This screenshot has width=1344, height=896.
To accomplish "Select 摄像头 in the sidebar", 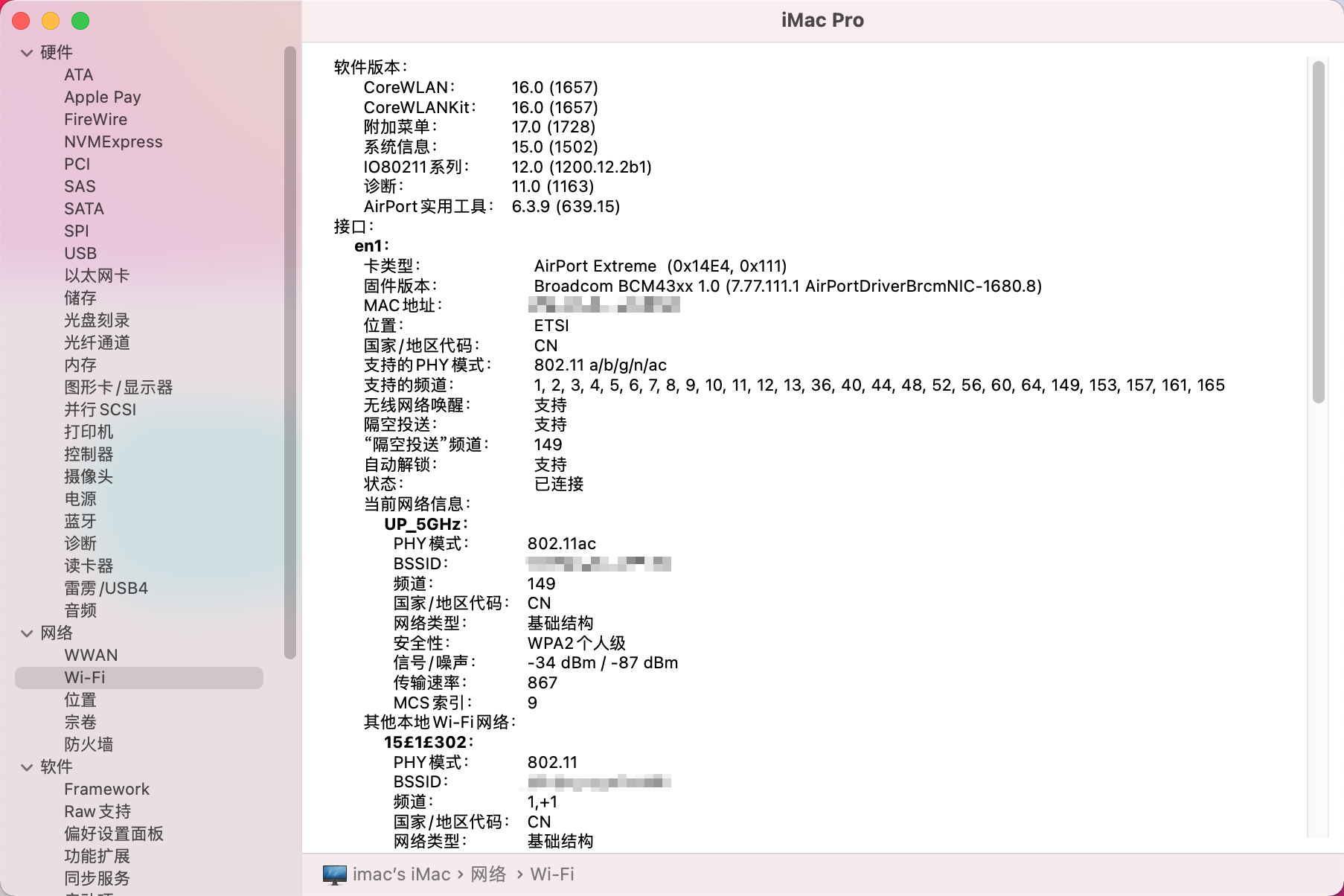I will [x=89, y=477].
